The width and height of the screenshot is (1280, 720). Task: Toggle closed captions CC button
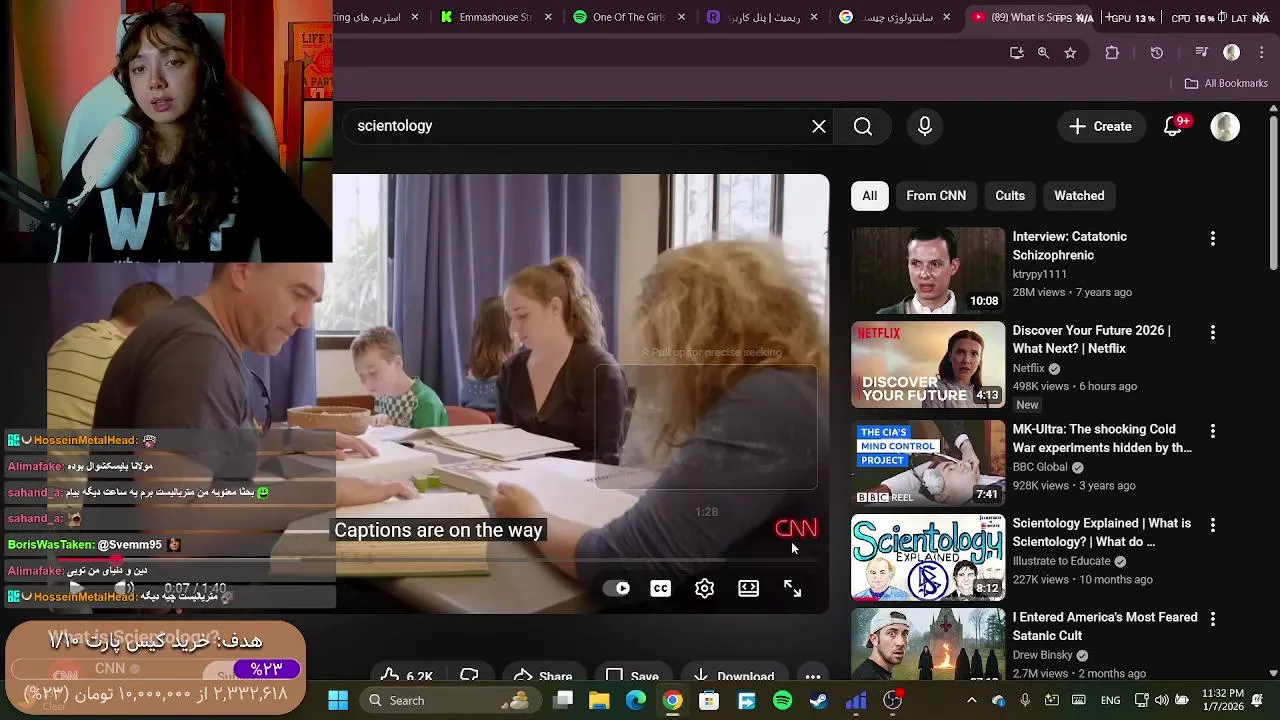[x=661, y=589]
